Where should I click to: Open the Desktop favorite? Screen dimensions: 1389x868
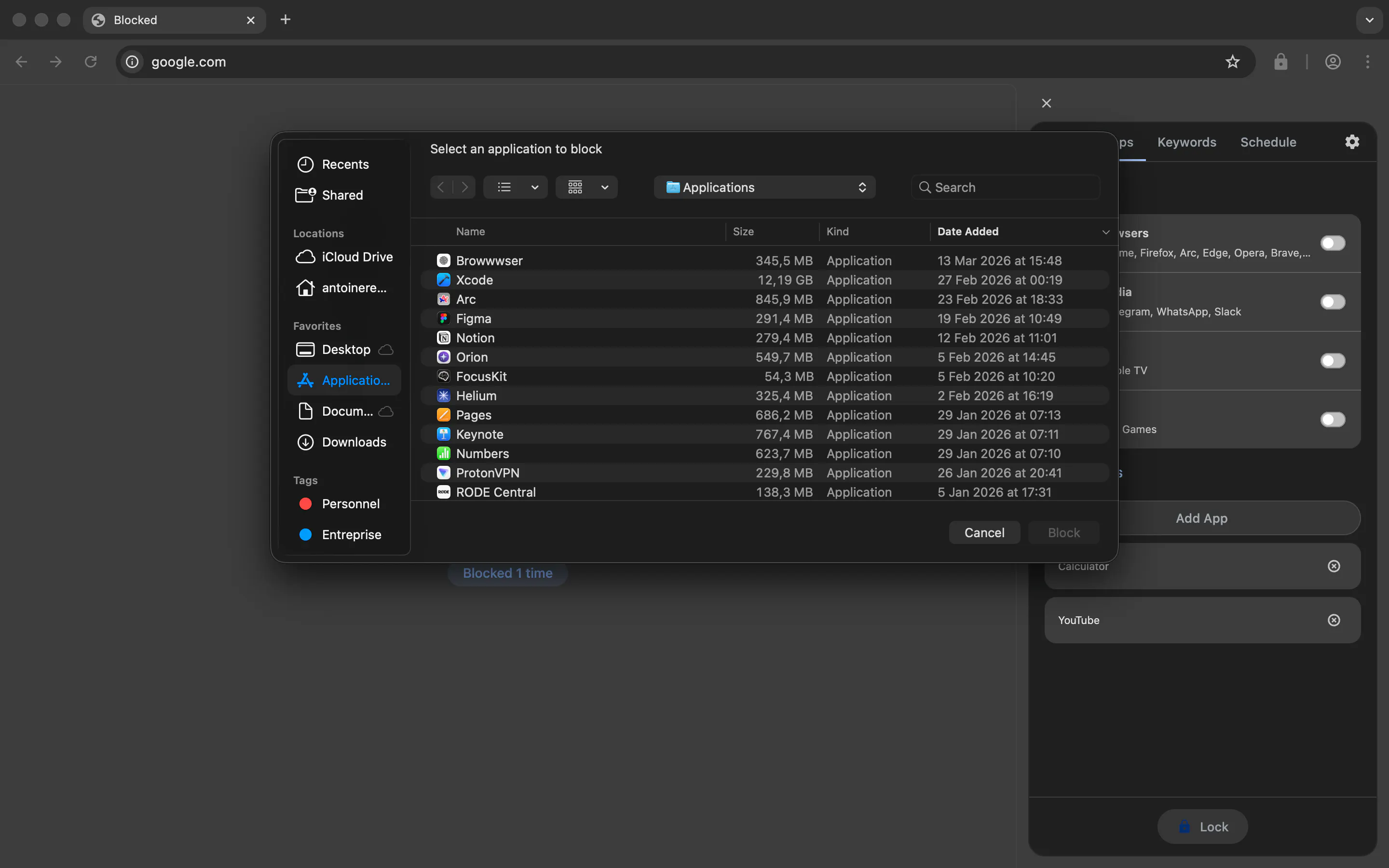click(344, 349)
